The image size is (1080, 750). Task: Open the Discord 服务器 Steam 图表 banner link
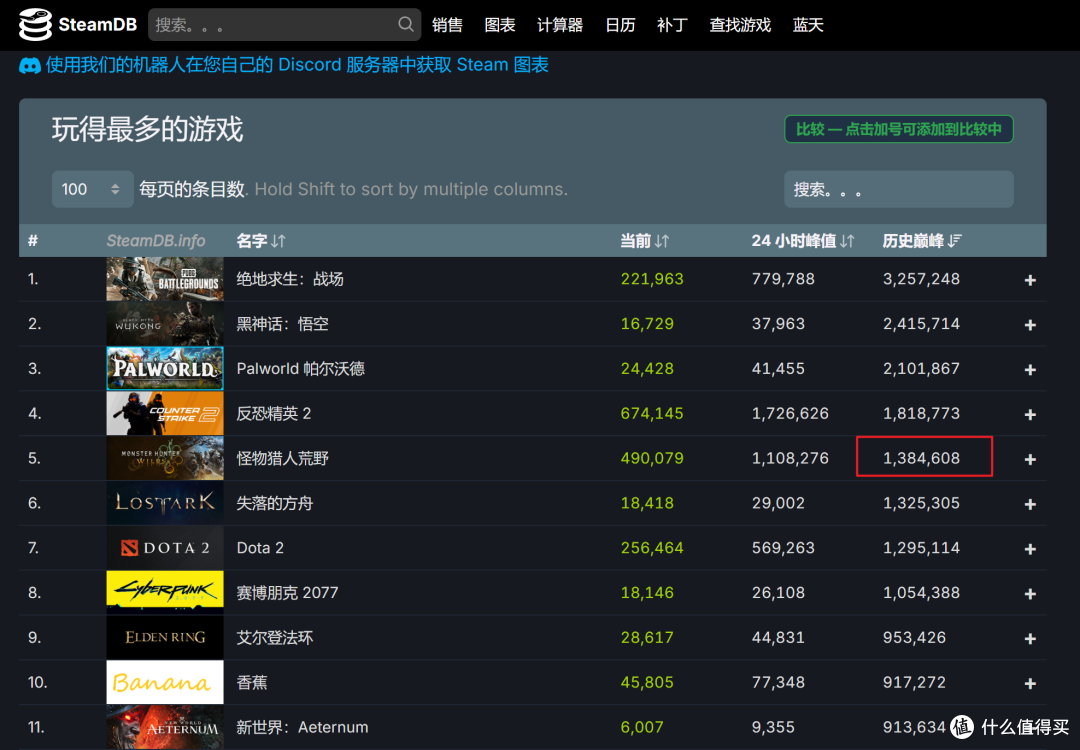coord(297,65)
